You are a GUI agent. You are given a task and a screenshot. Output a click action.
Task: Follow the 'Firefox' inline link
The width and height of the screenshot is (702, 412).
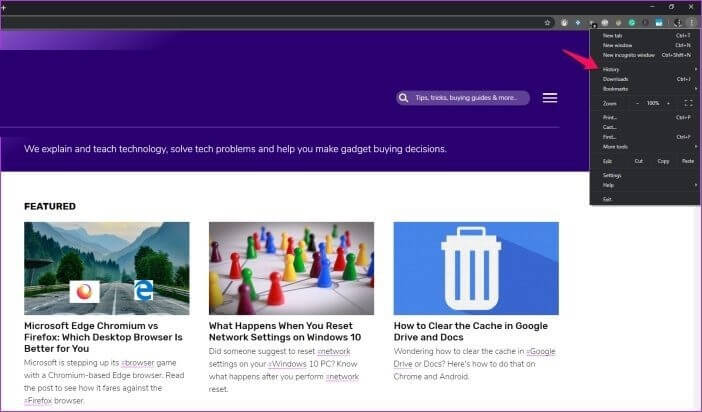[38, 400]
